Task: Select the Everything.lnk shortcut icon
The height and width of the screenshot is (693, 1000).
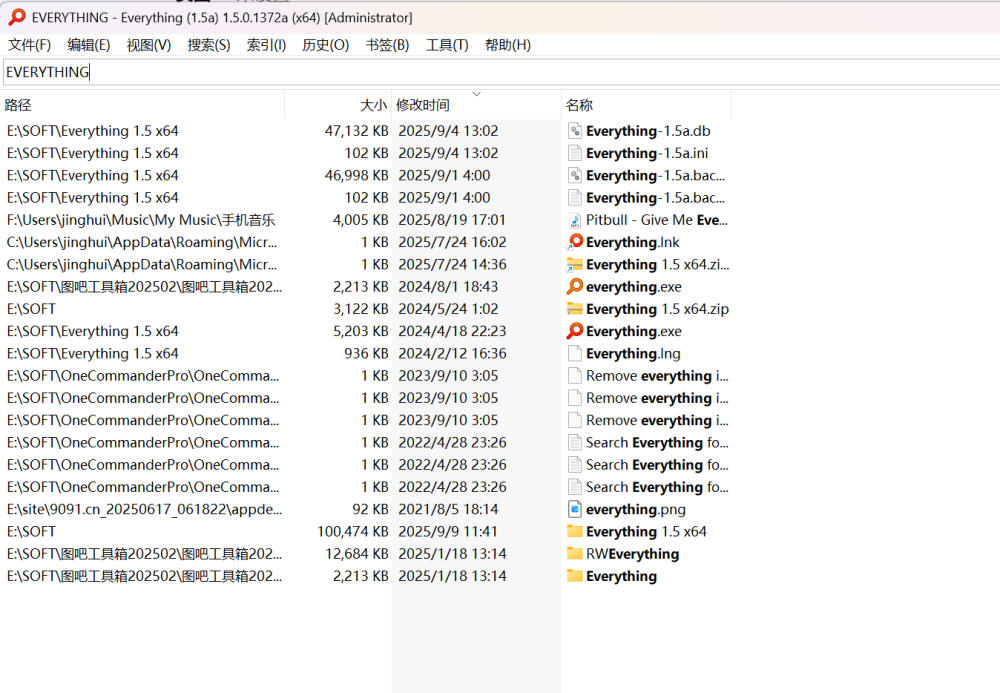Action: click(575, 242)
